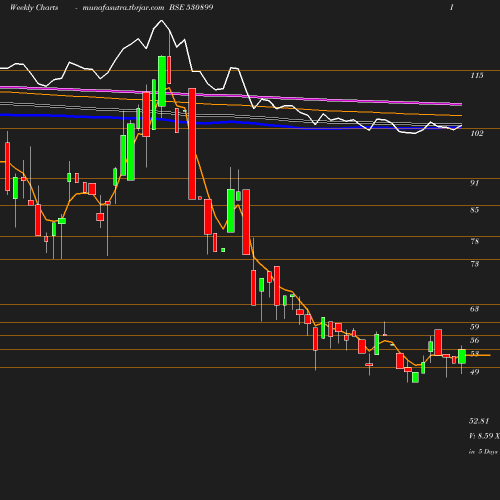Click the 52.81 last price value
The image size is (500, 500).
(x=479, y=421)
